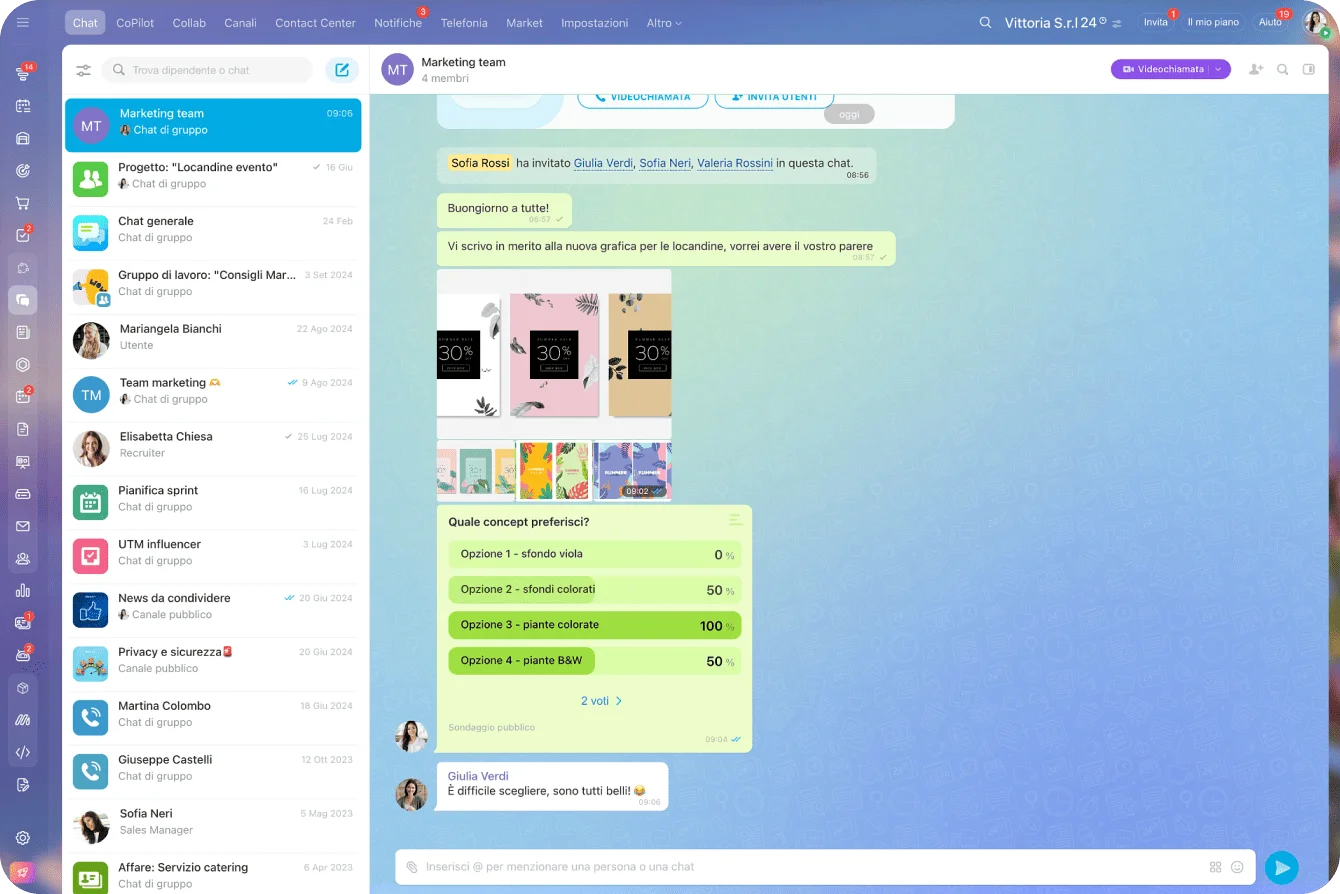
Task: Open the poster designs image thumbnail
Action: point(554,355)
